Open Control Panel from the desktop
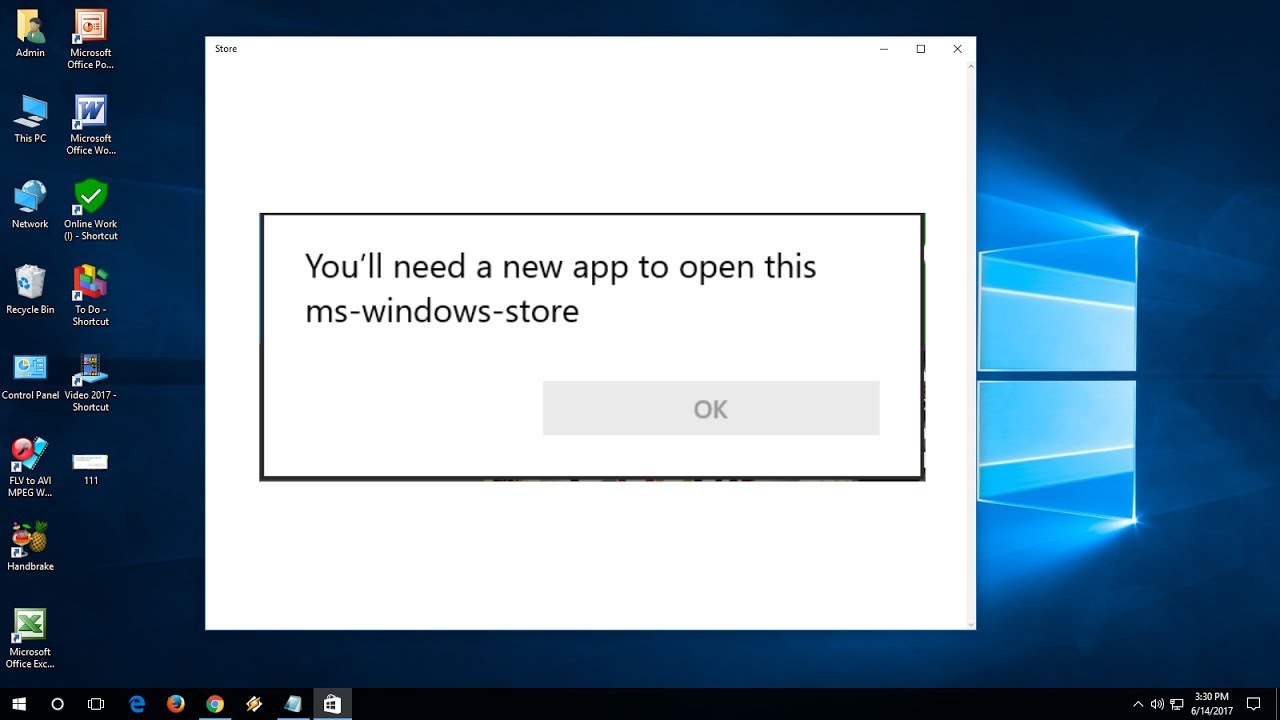Image resolution: width=1280 pixels, height=720 pixels. [29, 368]
